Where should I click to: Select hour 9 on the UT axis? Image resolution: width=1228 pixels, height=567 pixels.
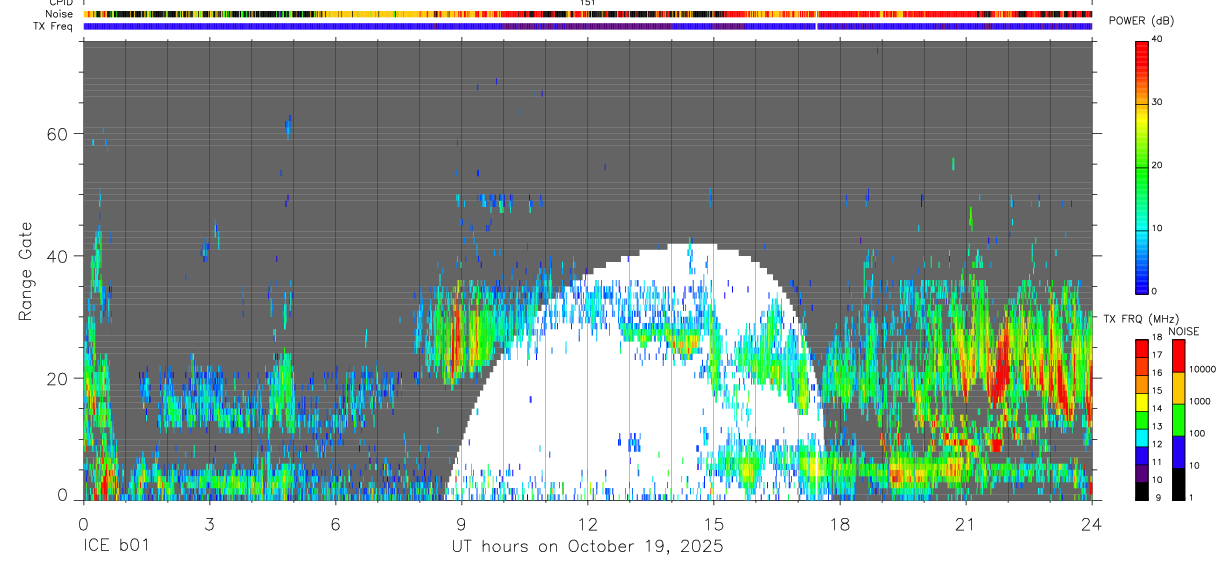pos(461,523)
